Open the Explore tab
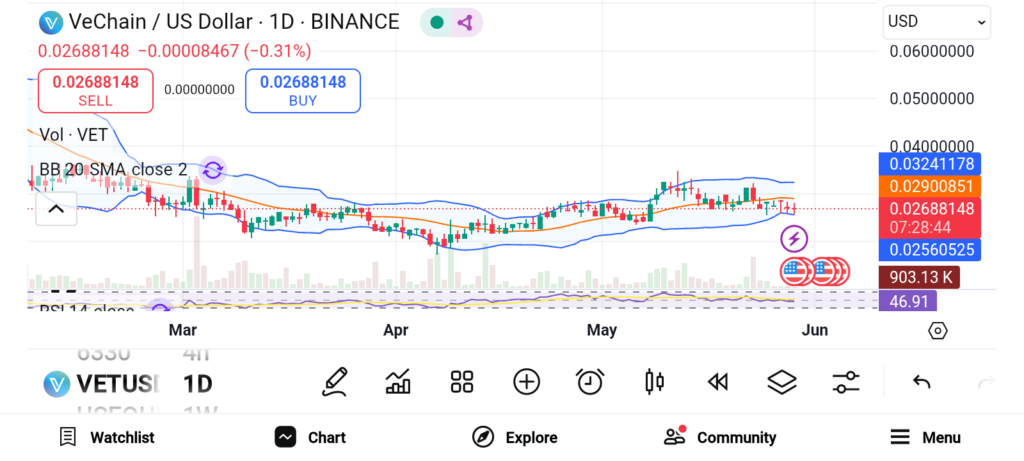The width and height of the screenshot is (1024, 461). (x=515, y=437)
